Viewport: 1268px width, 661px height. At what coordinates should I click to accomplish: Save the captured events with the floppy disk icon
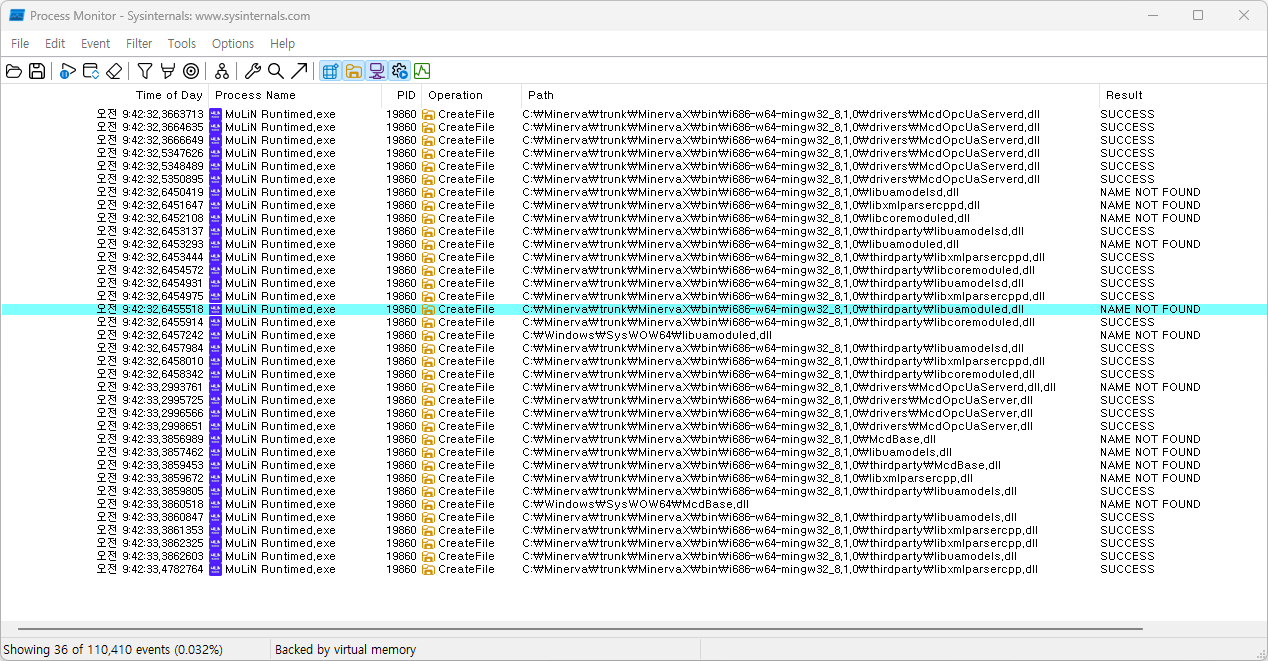(x=37, y=71)
